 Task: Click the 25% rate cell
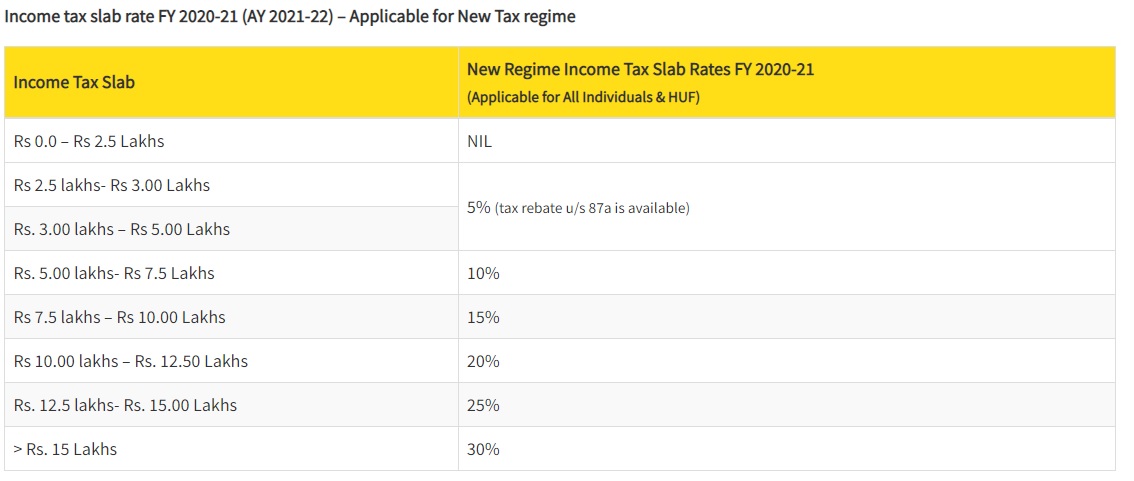[483, 405]
